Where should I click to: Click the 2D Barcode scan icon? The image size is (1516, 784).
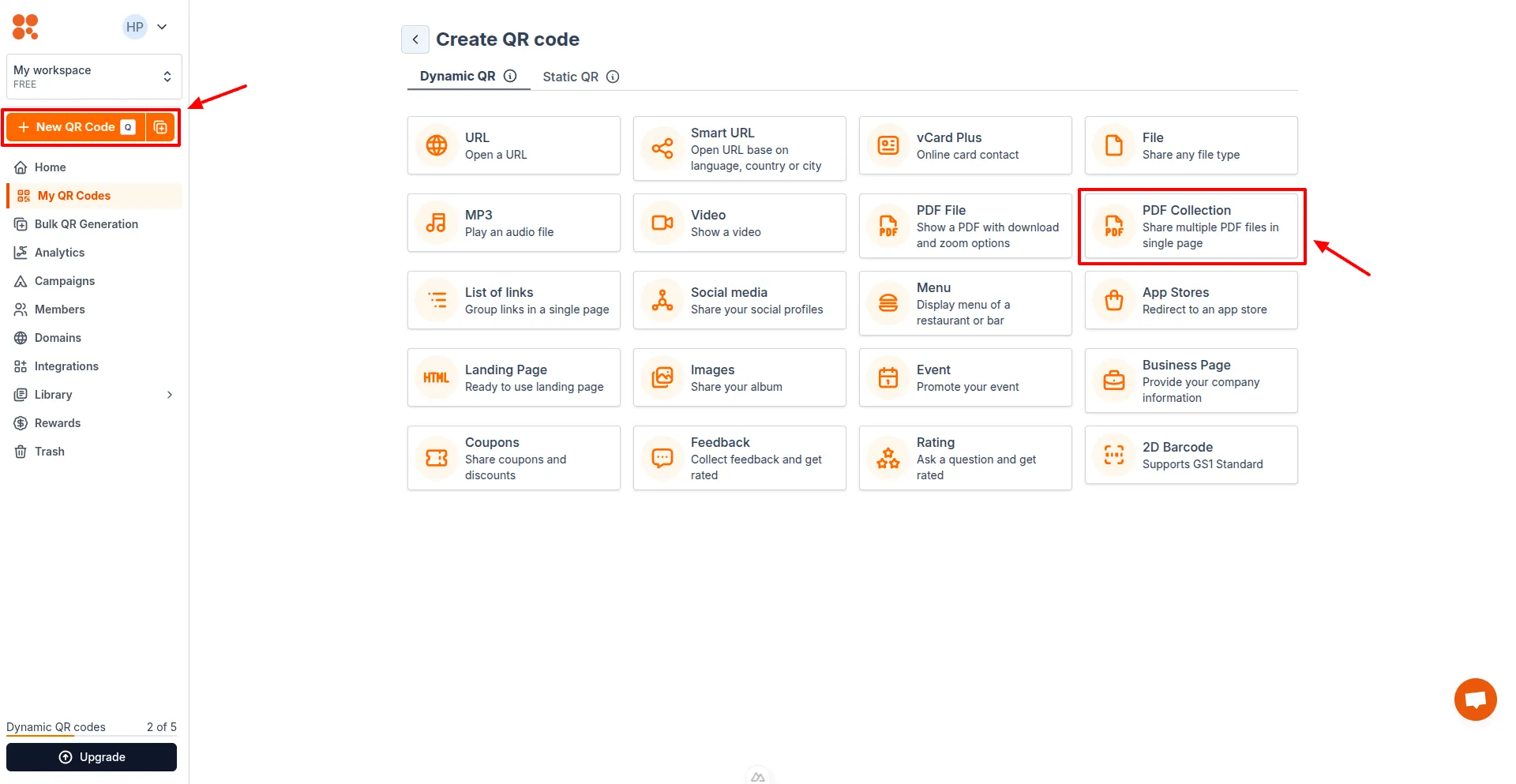pos(1114,455)
